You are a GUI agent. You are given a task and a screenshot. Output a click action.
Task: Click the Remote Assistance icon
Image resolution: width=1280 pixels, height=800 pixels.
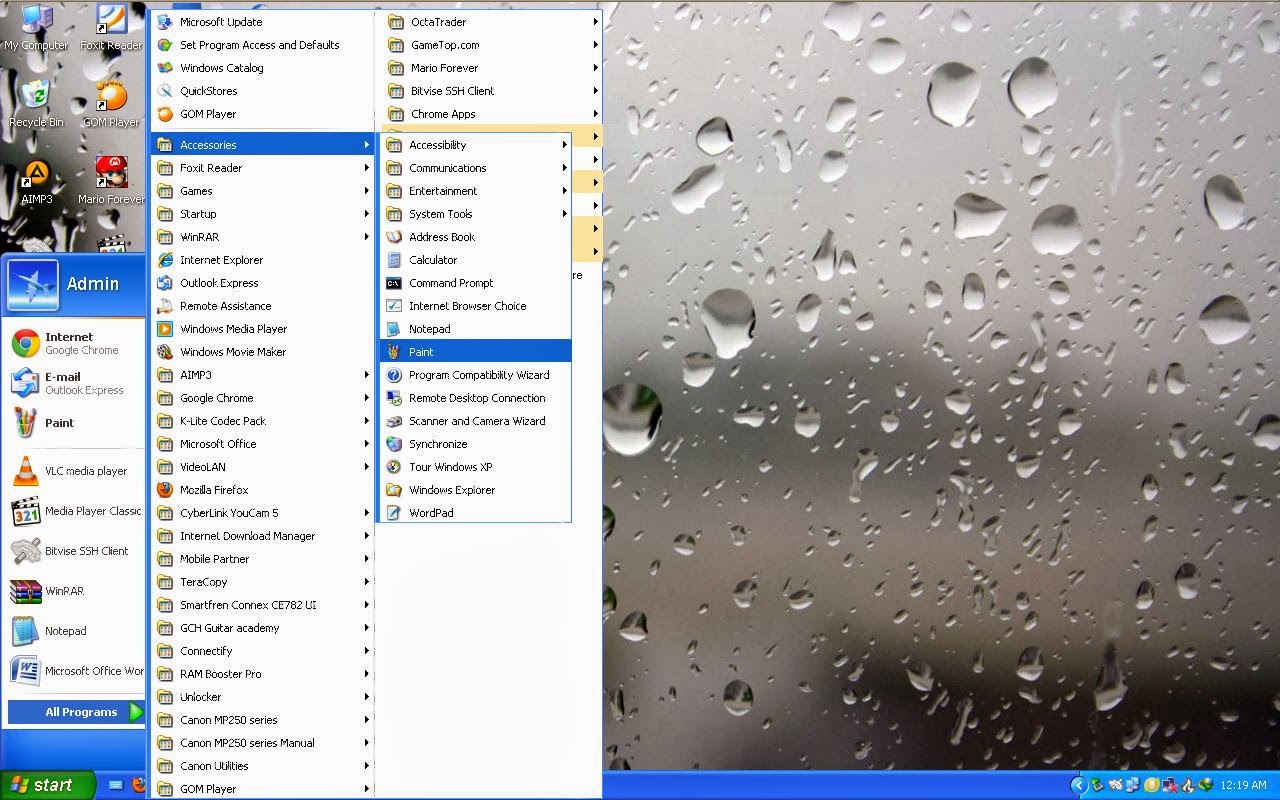tap(165, 306)
